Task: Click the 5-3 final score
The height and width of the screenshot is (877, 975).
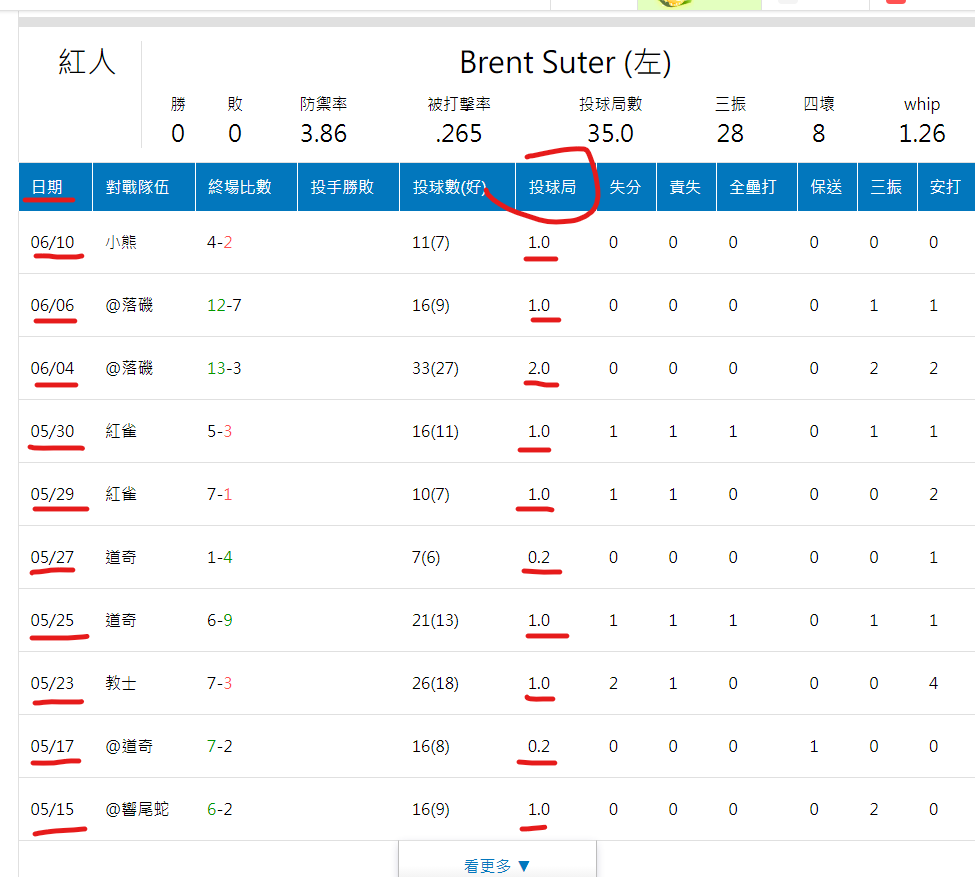Action: coord(219,431)
